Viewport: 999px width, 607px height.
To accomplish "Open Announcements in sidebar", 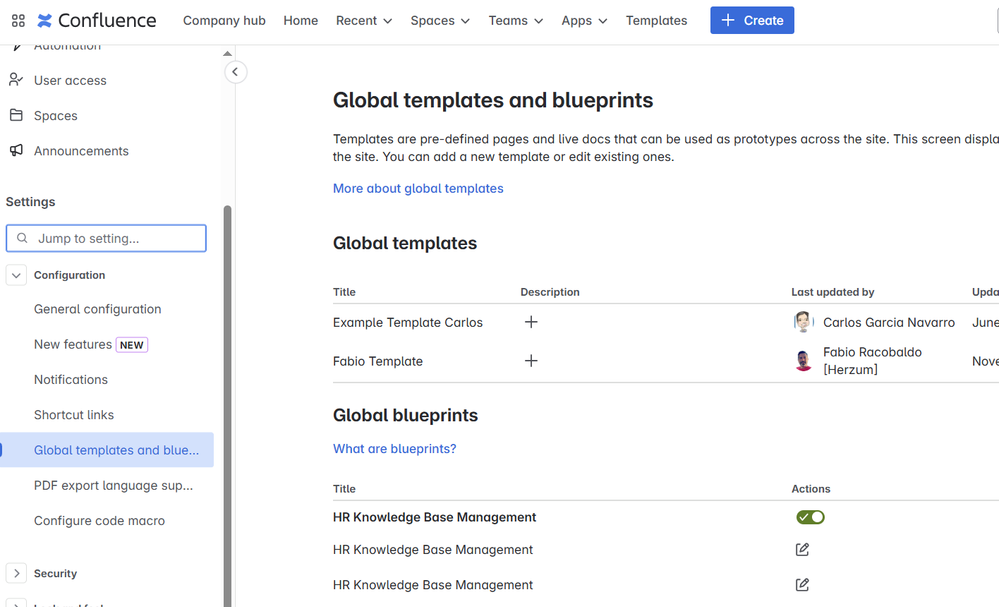I will point(81,151).
